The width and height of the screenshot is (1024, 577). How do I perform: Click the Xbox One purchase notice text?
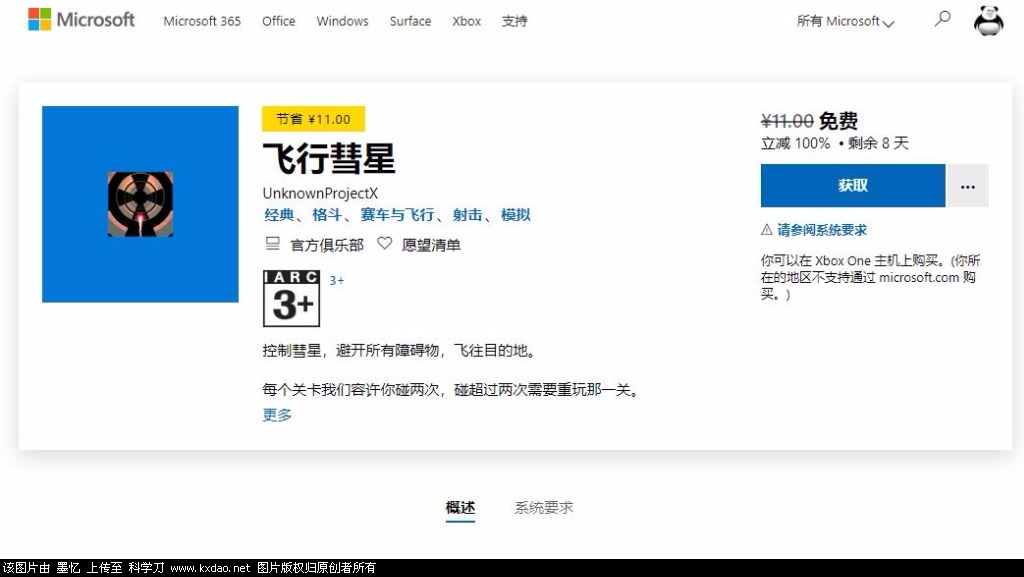click(871, 277)
